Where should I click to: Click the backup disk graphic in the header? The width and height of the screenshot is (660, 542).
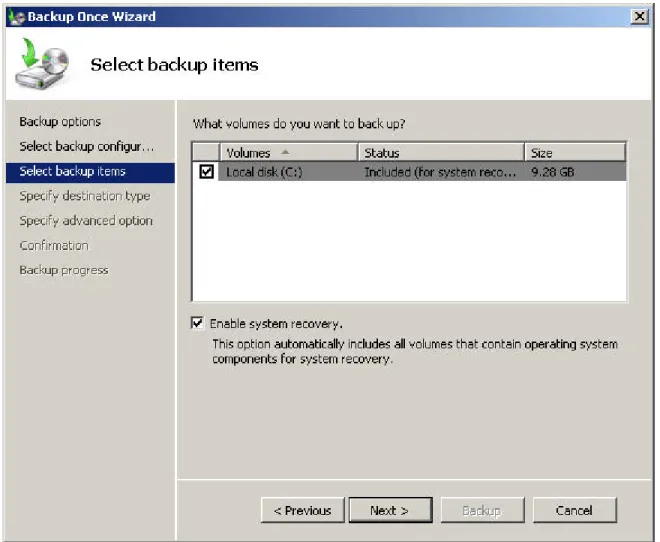tap(42, 63)
